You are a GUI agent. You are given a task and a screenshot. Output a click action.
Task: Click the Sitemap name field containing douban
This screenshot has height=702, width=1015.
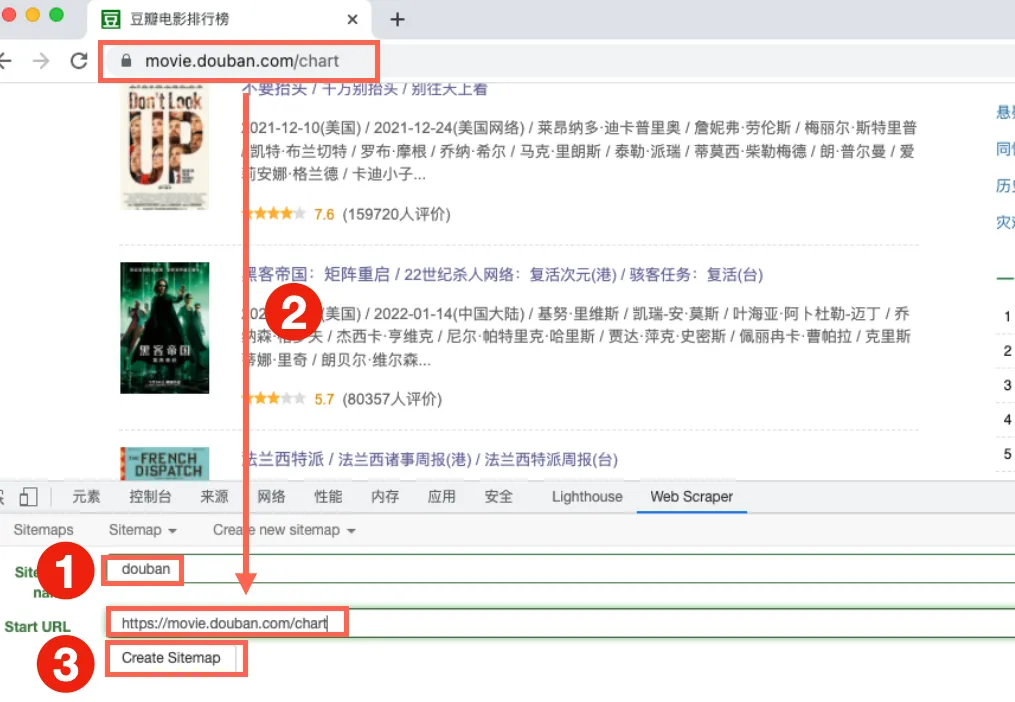[x=560, y=569]
